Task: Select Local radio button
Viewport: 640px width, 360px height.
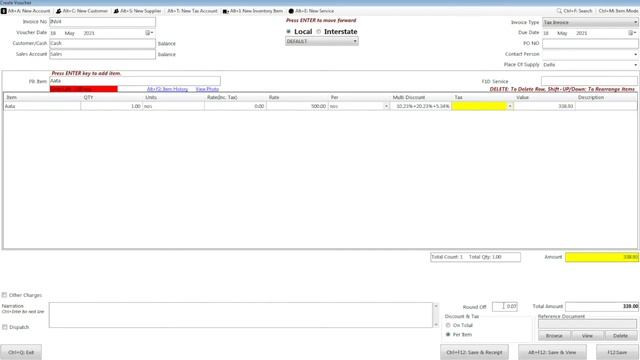Action: 289,31
